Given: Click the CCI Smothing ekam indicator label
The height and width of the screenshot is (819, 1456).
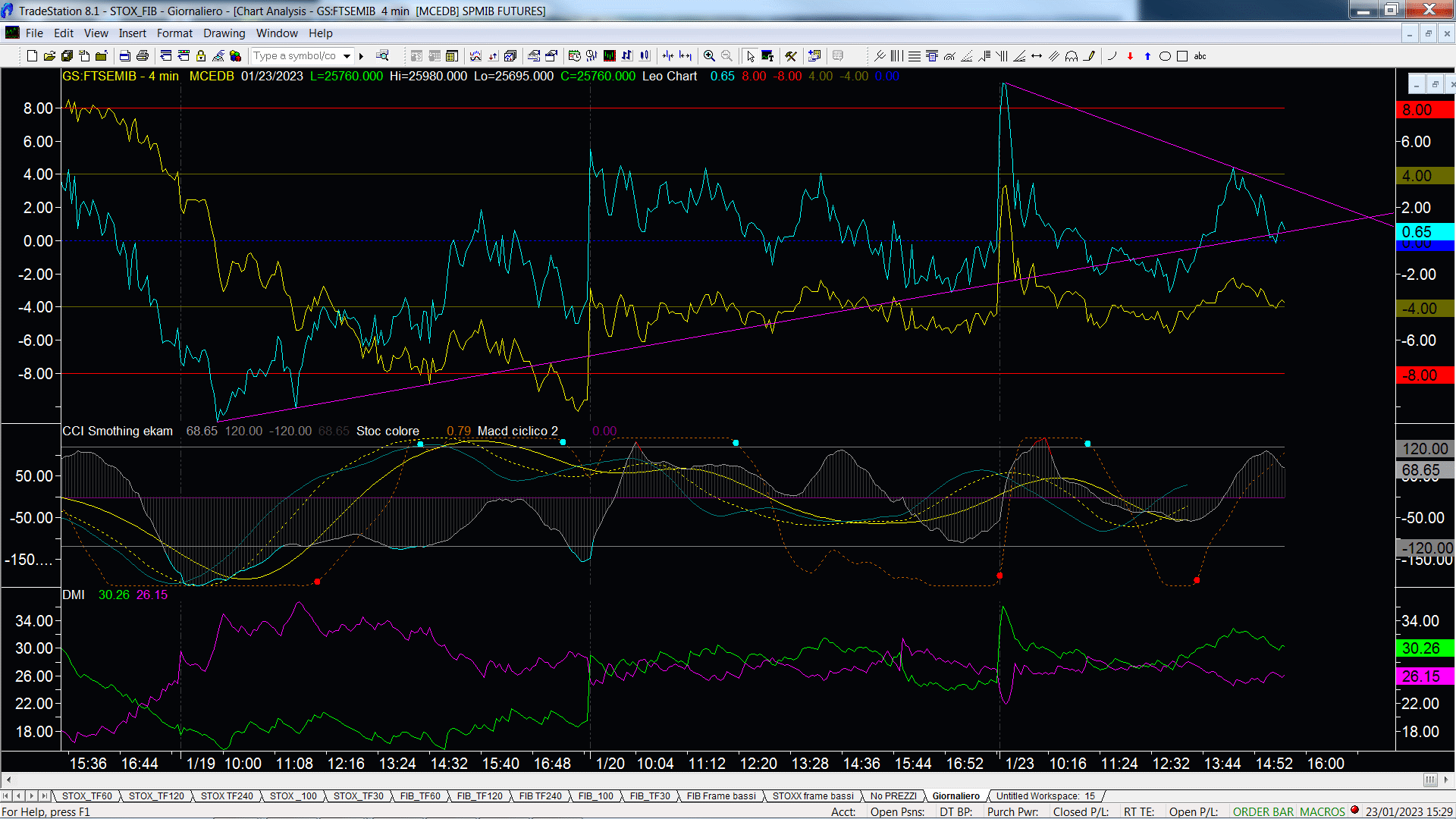Looking at the screenshot, I should tap(118, 431).
